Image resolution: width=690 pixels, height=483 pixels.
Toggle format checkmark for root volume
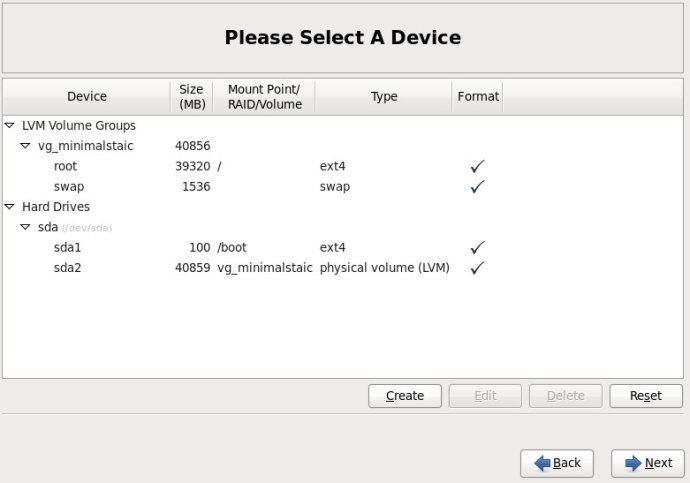[x=477, y=166]
